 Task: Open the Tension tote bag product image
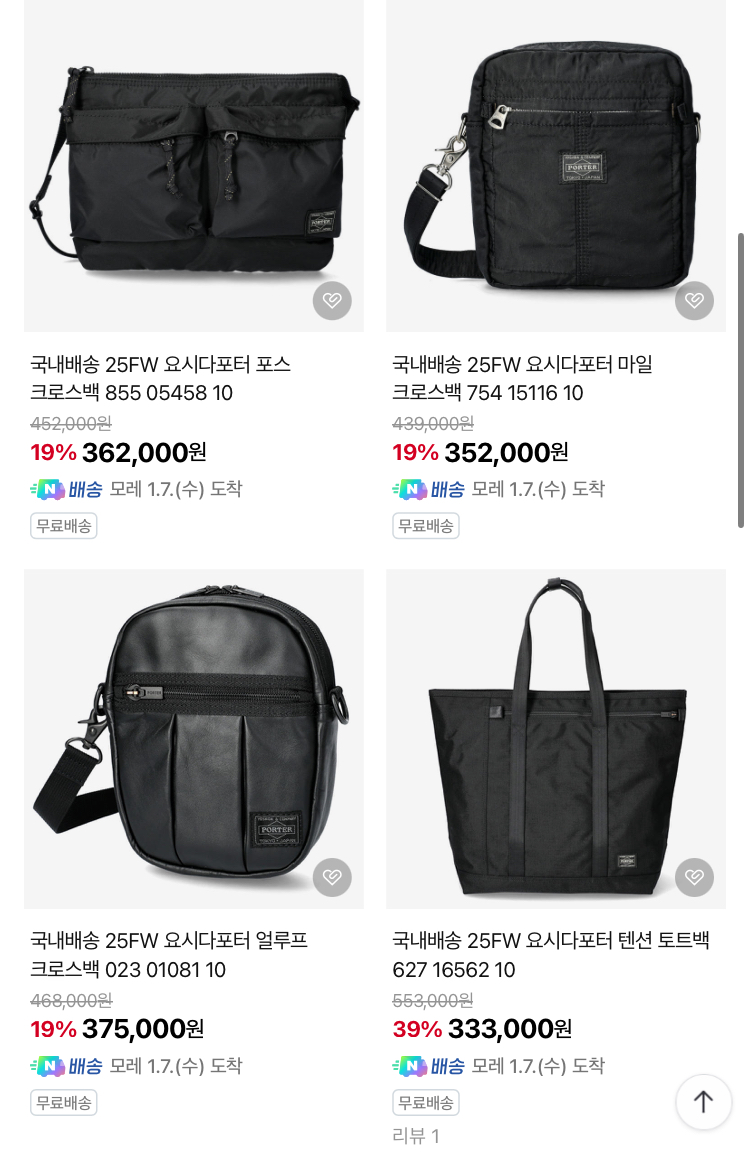coord(556,738)
